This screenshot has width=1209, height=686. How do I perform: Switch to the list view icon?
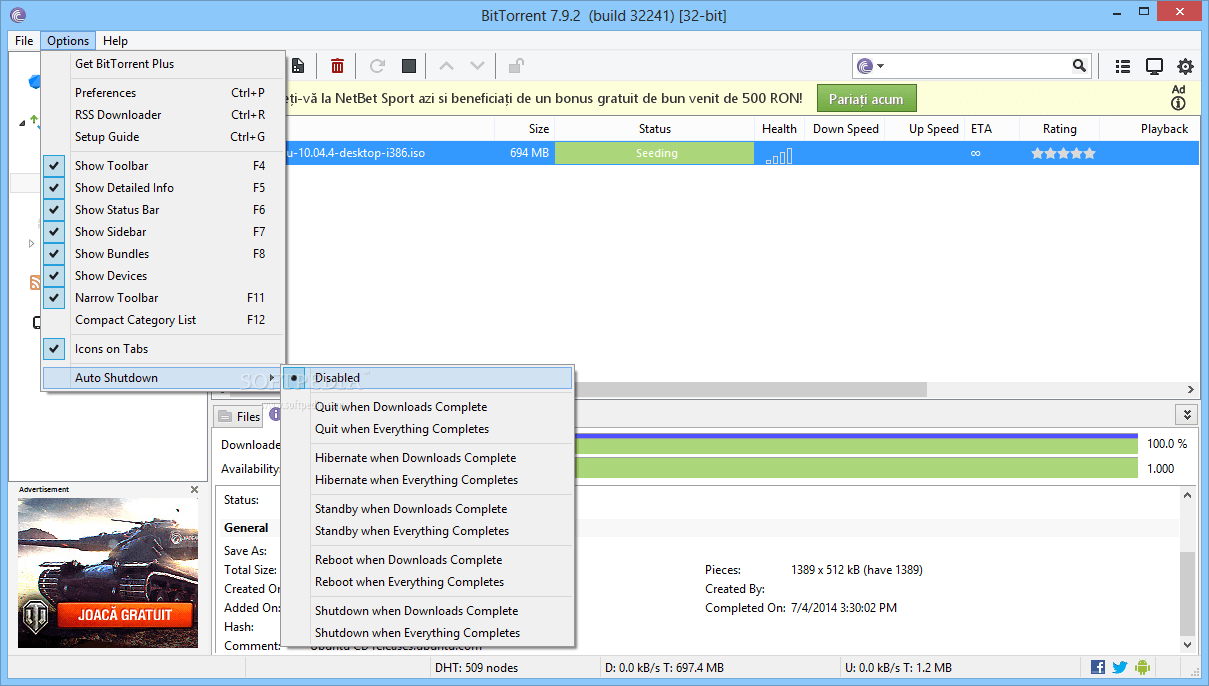click(1123, 66)
